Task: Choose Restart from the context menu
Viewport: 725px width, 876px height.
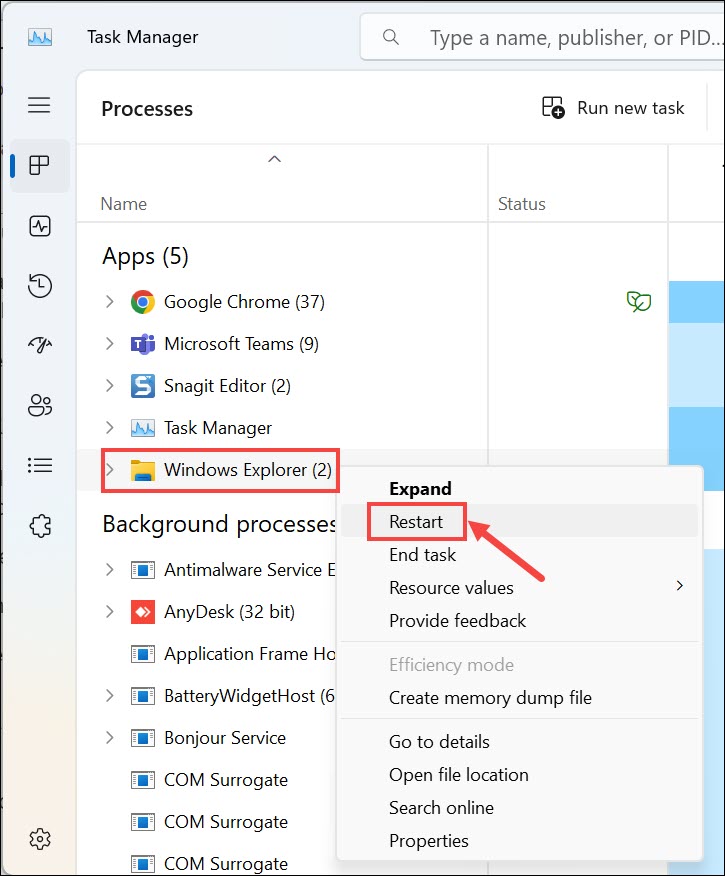Action: tap(415, 521)
